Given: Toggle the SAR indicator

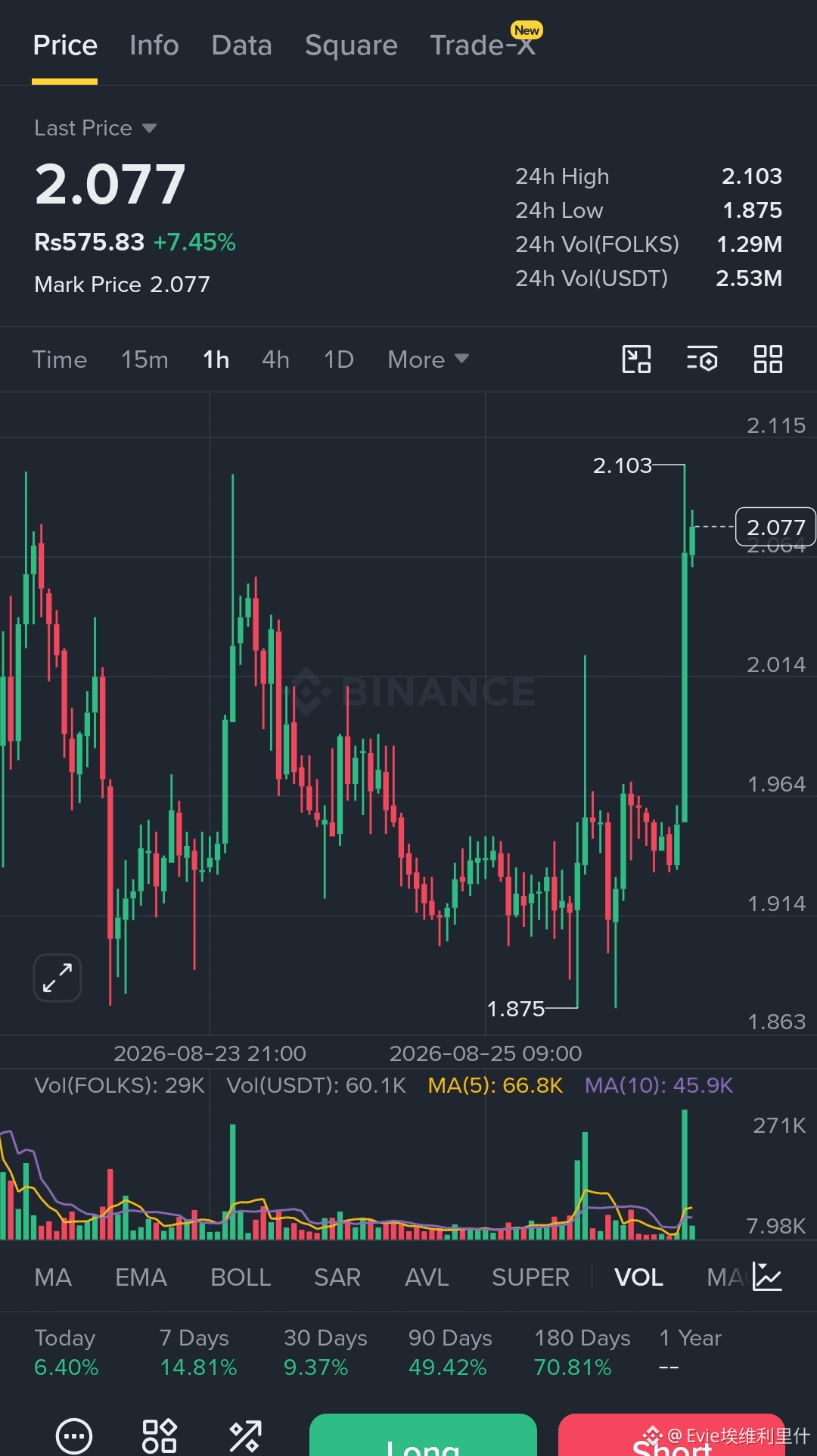Looking at the screenshot, I should (x=337, y=1277).
